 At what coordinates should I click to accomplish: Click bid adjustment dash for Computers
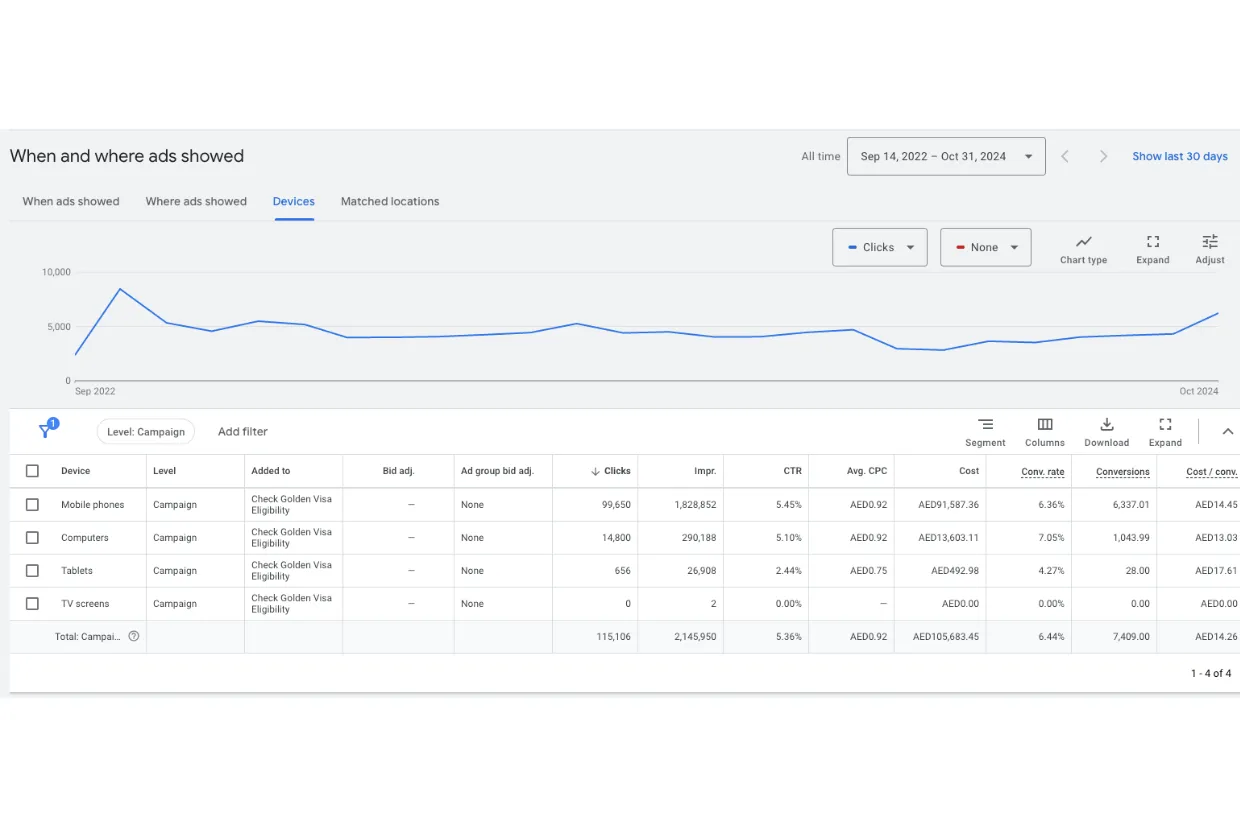tap(411, 538)
